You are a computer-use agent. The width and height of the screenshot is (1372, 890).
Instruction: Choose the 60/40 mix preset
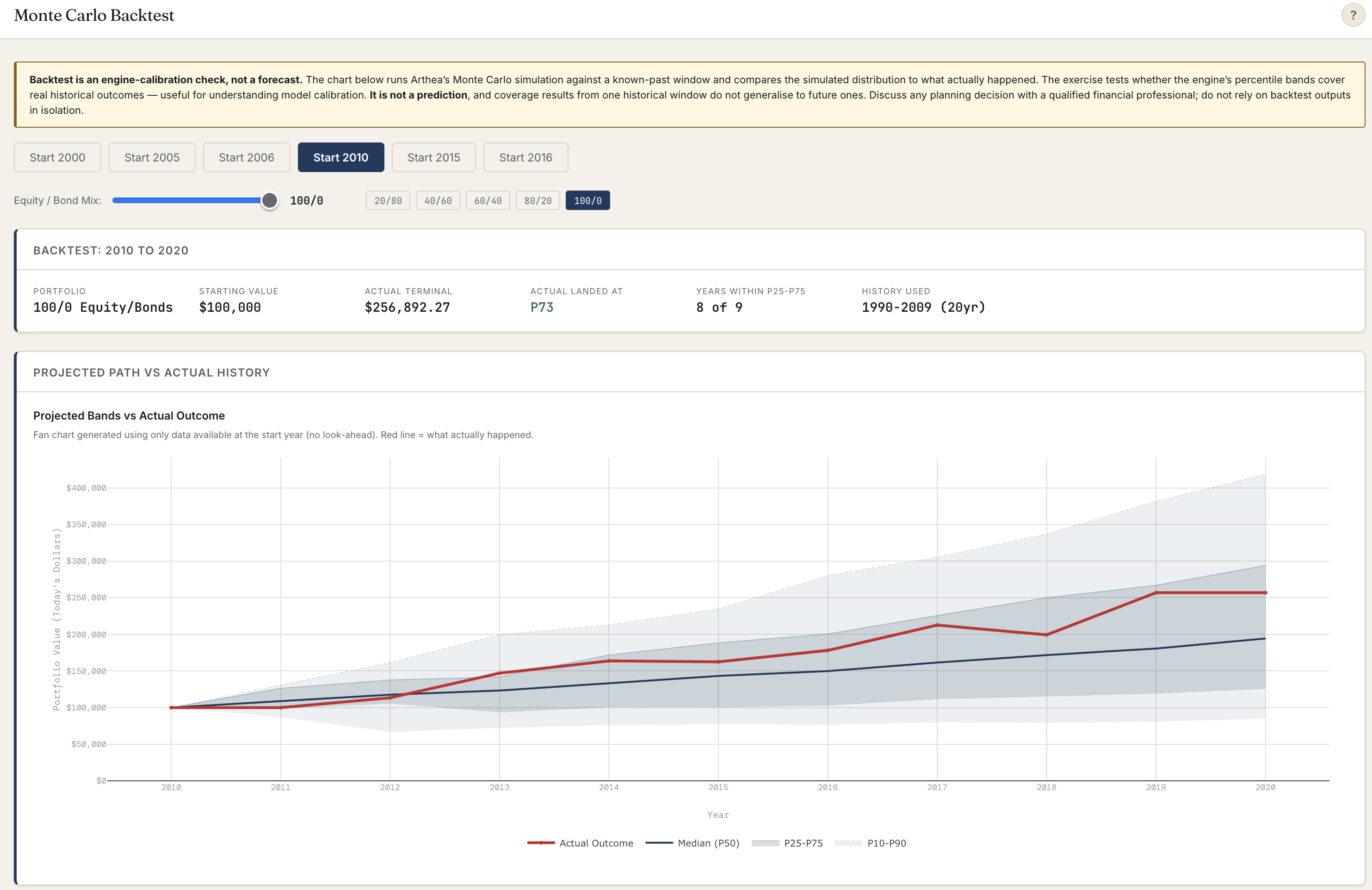pos(488,201)
